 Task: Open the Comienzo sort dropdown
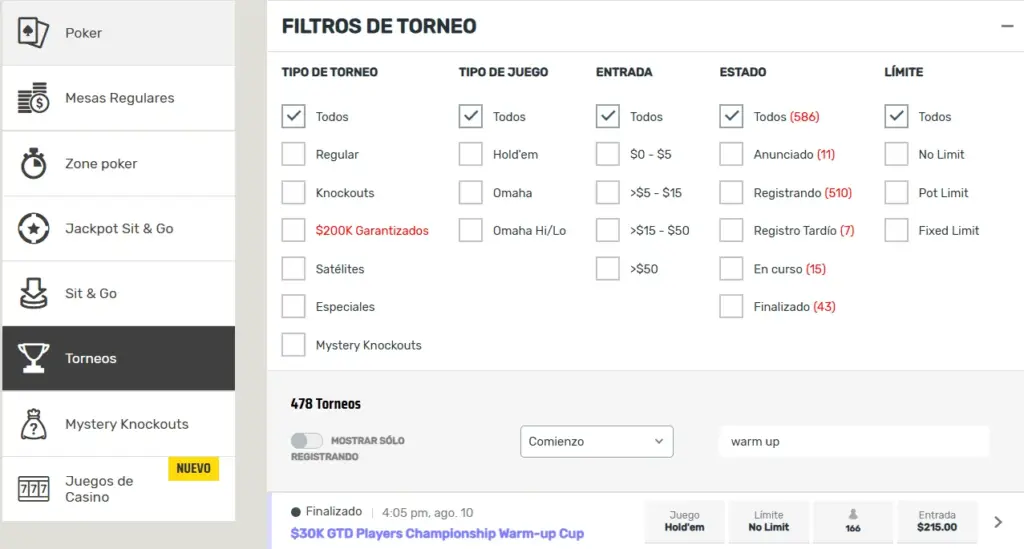coord(596,441)
